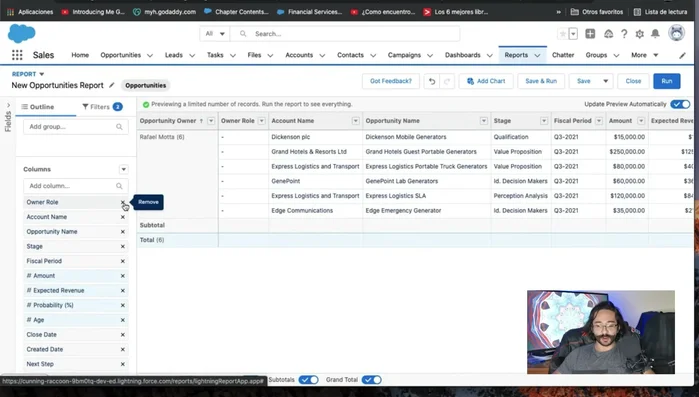The image size is (699, 397).
Task: Open the Home tab
Action: click(80, 55)
